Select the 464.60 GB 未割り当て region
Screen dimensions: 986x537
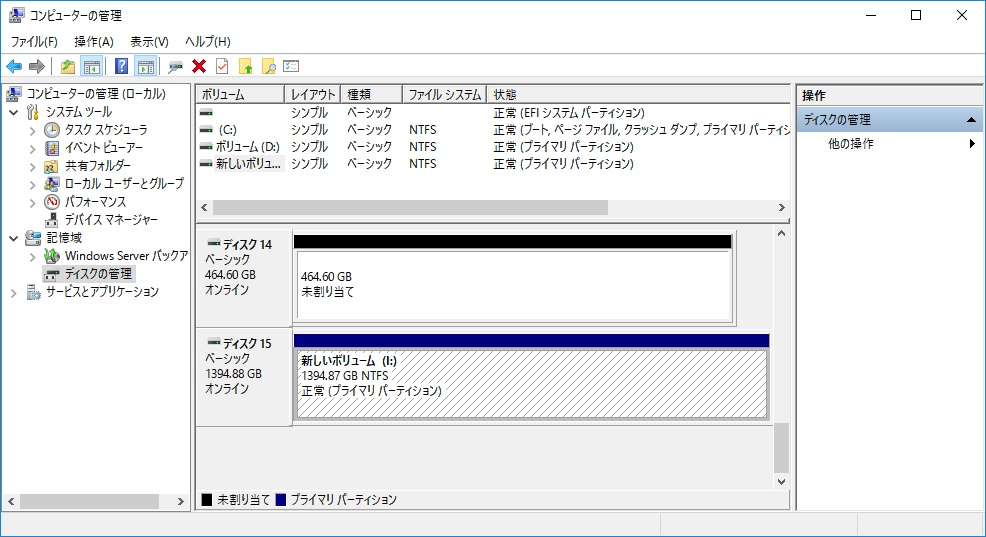[x=514, y=285]
